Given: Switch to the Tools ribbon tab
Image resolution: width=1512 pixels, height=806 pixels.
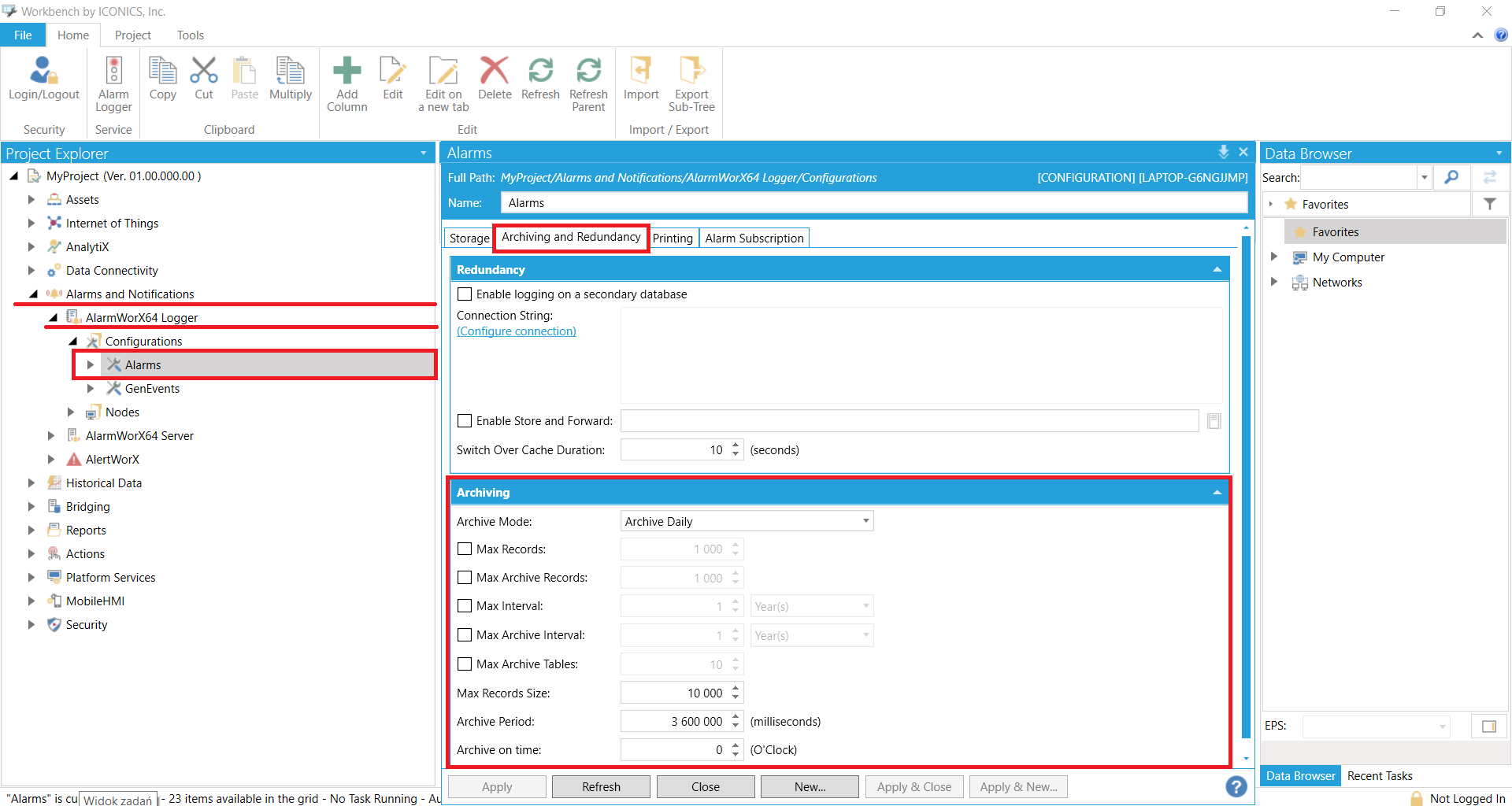Looking at the screenshot, I should [x=190, y=35].
